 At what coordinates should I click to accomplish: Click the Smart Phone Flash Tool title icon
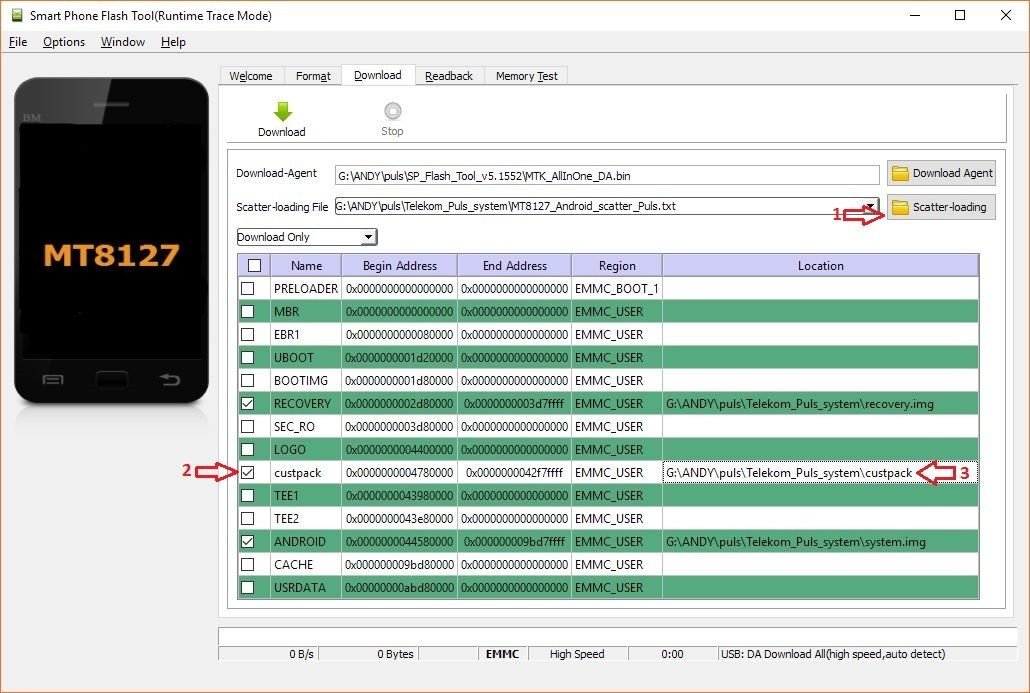pos(16,15)
